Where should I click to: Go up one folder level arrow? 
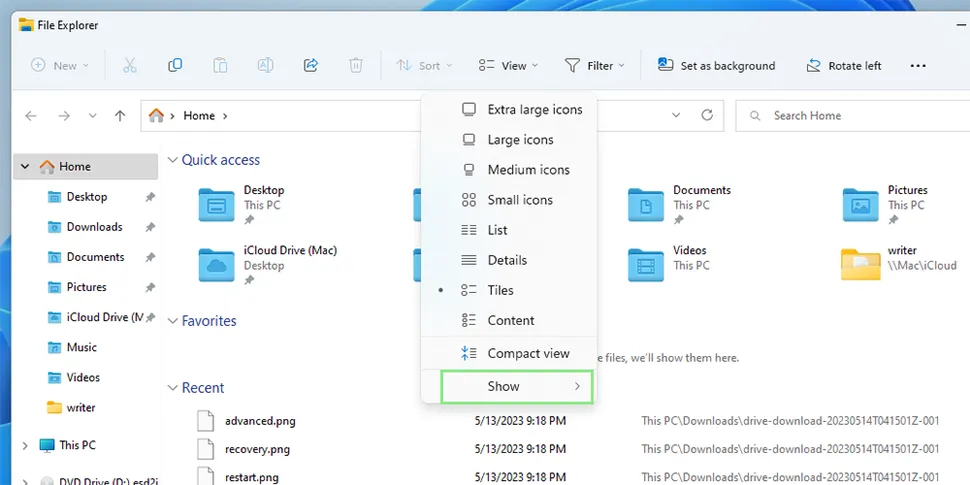pyautogui.click(x=120, y=116)
